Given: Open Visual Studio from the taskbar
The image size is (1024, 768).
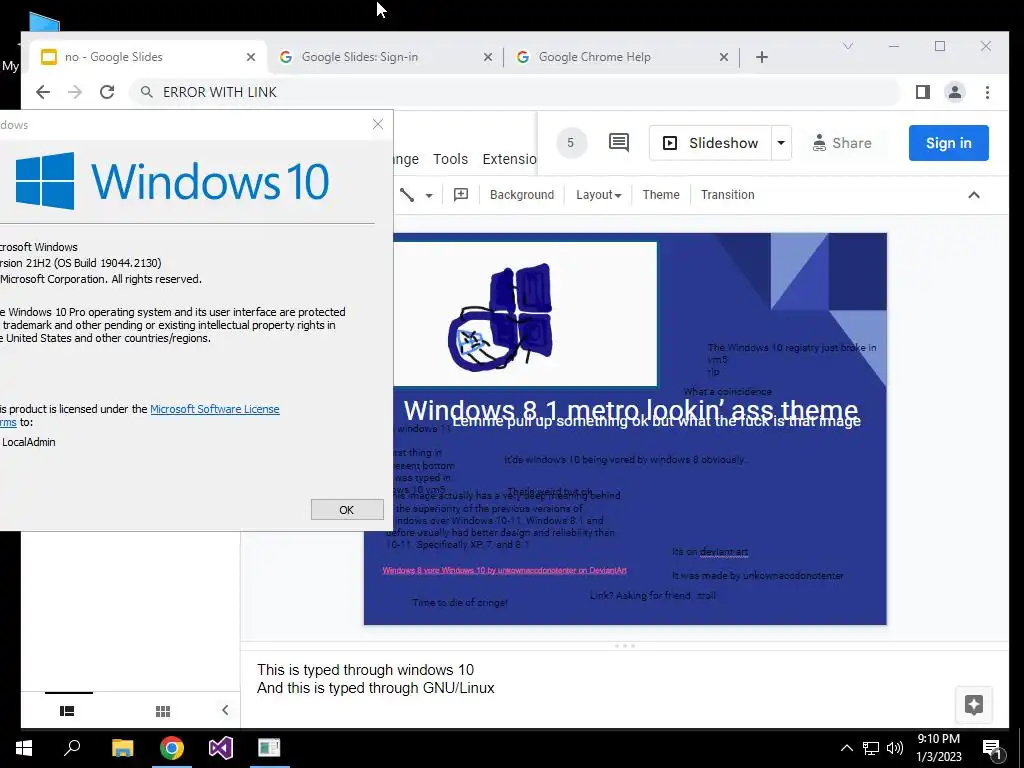Looking at the screenshot, I should (x=221, y=748).
